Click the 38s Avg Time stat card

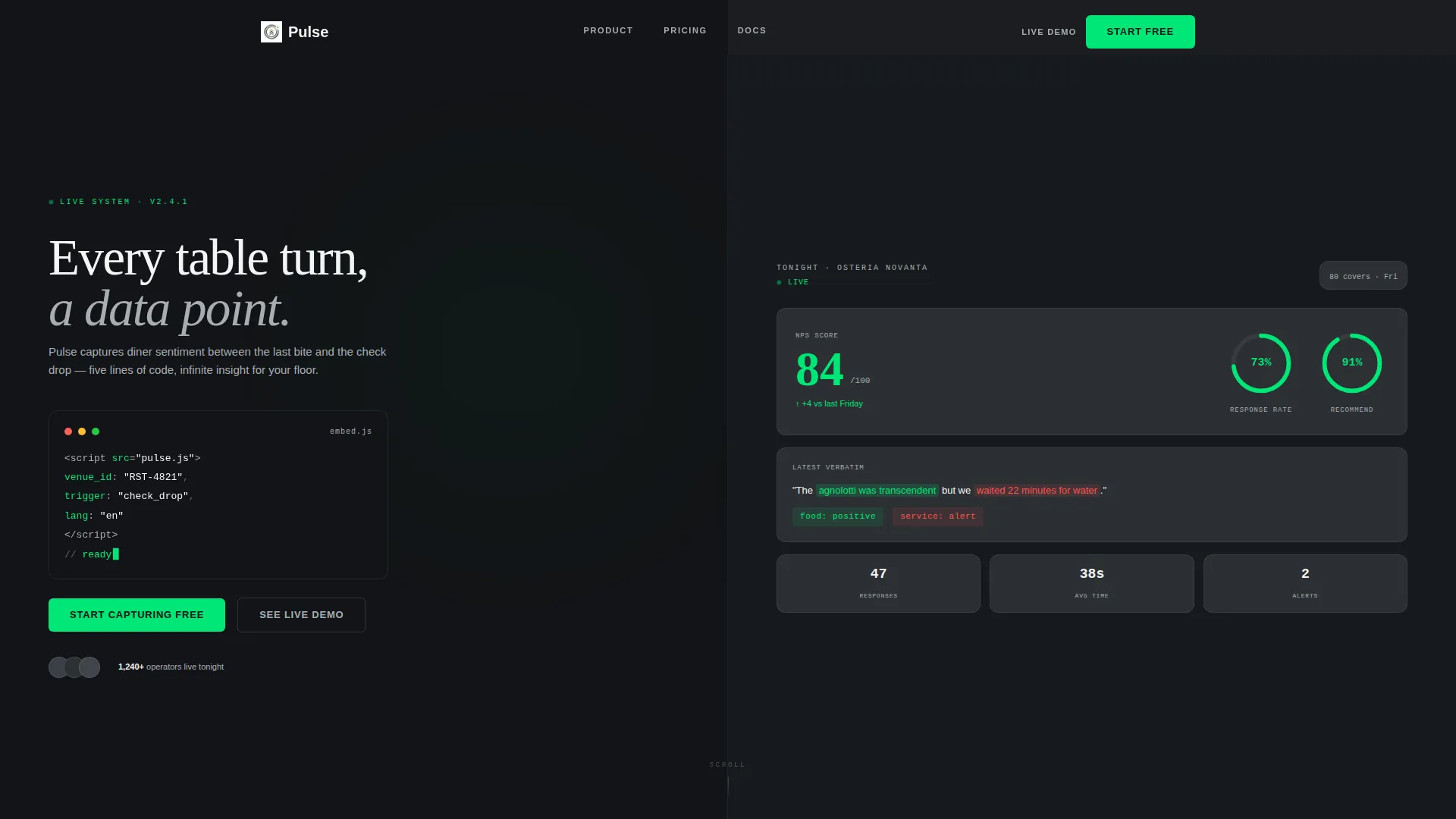(1091, 583)
